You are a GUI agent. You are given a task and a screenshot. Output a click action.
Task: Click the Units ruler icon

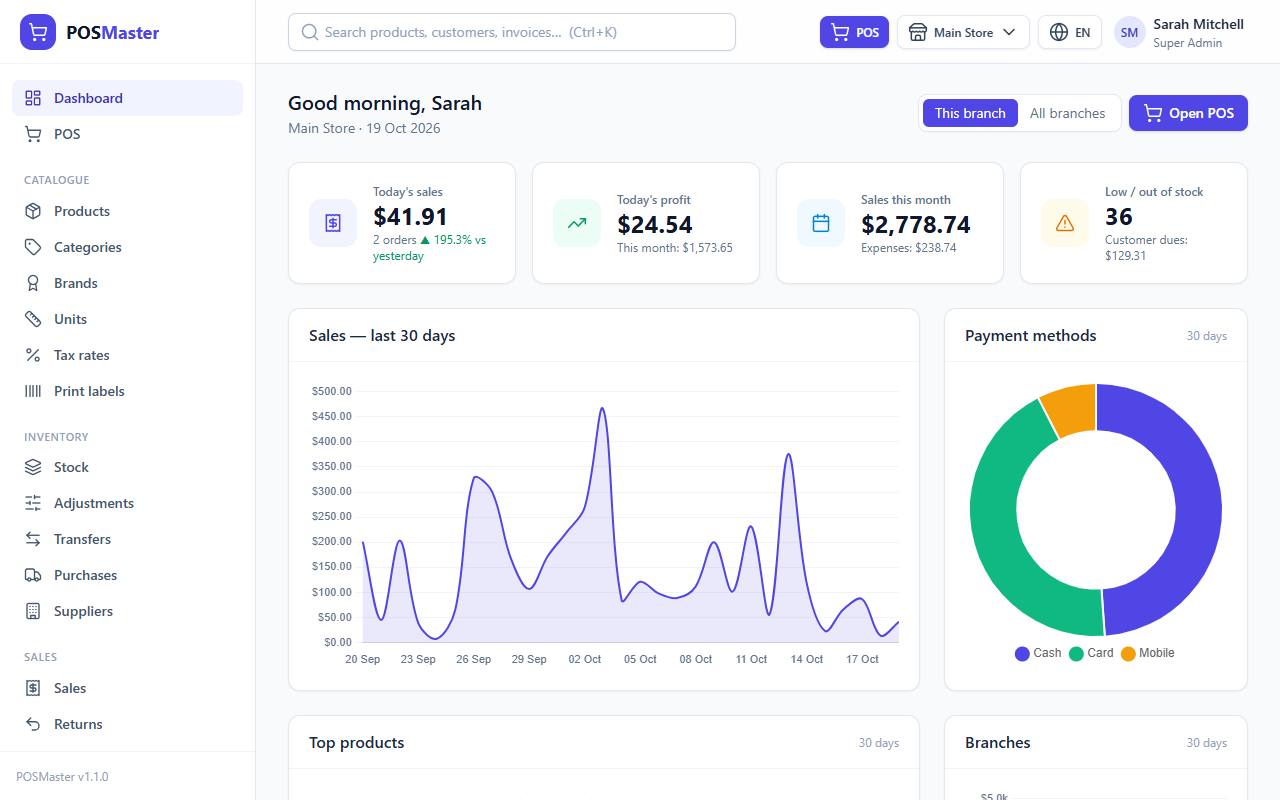pos(33,319)
